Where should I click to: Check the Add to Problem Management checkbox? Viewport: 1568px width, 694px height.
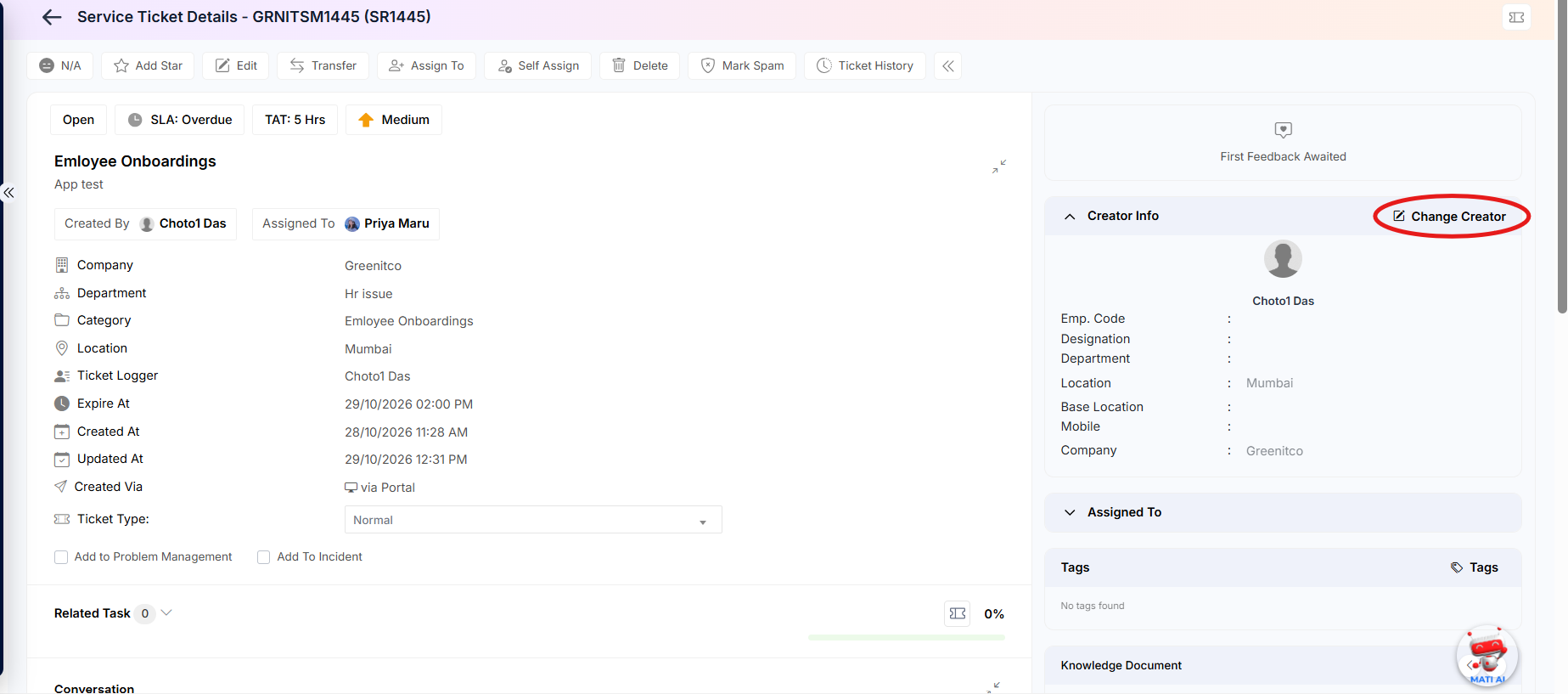point(61,557)
